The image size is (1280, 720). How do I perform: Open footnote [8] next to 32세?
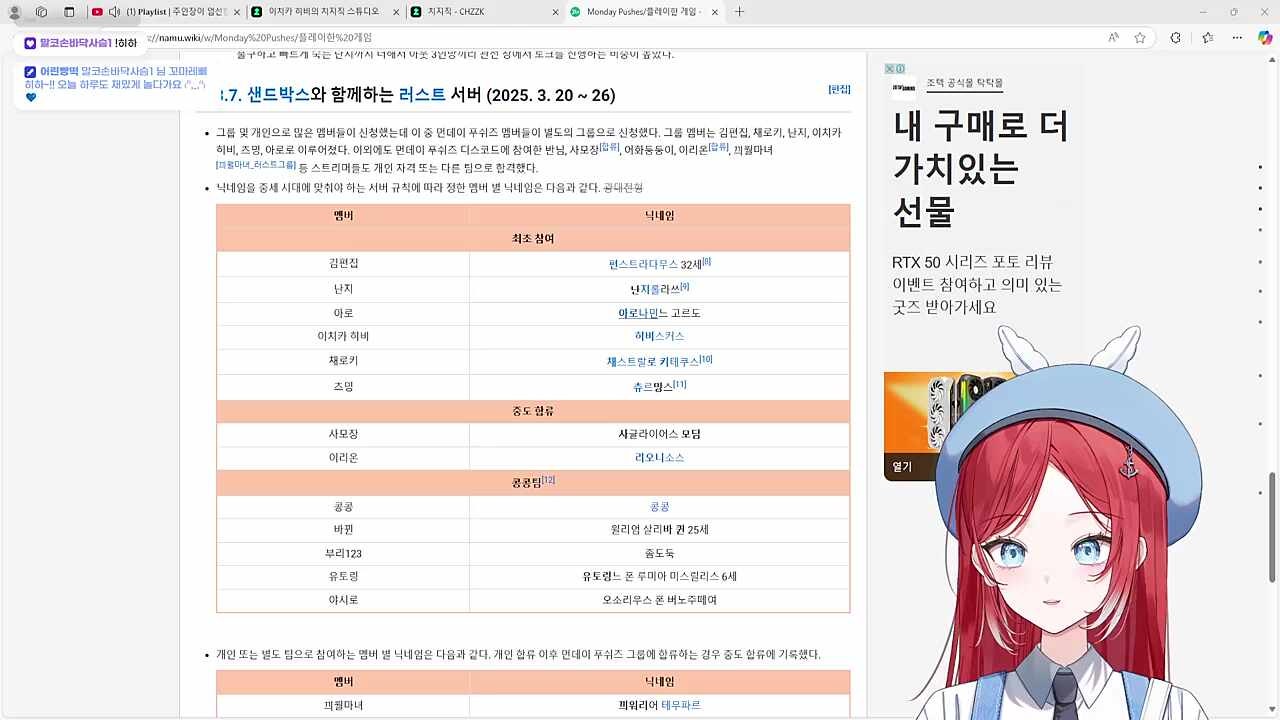click(x=706, y=262)
